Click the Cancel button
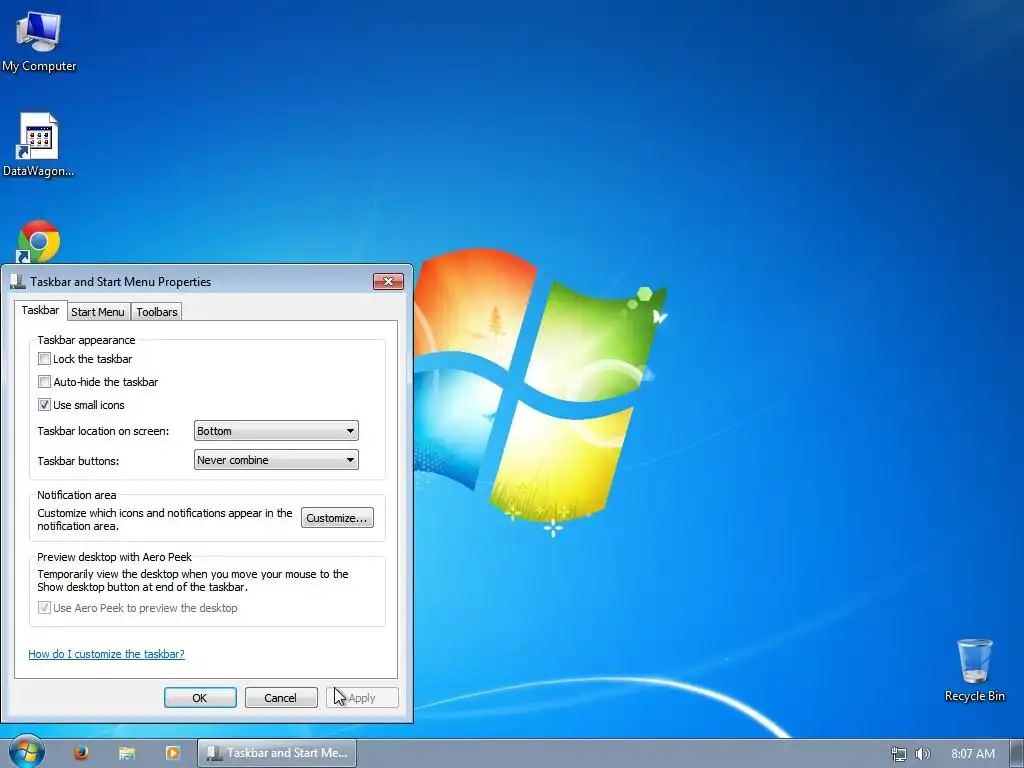This screenshot has height=768, width=1024. click(281, 697)
